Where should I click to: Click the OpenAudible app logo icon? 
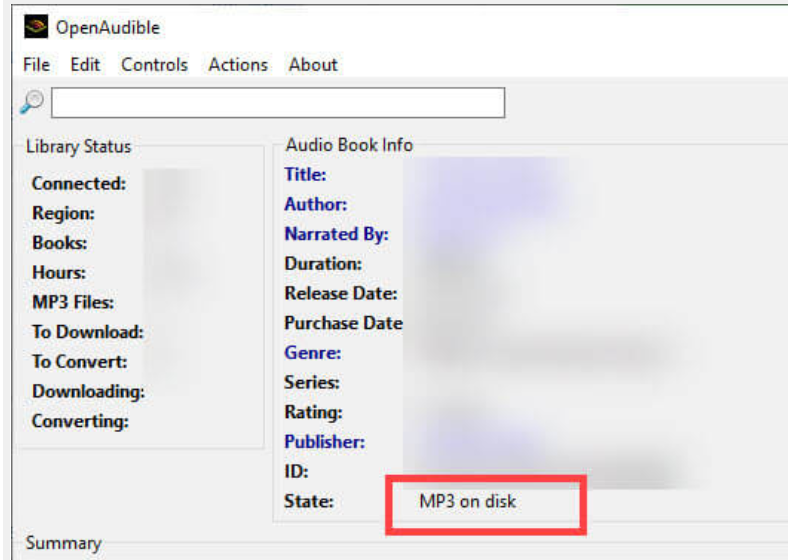[36, 27]
